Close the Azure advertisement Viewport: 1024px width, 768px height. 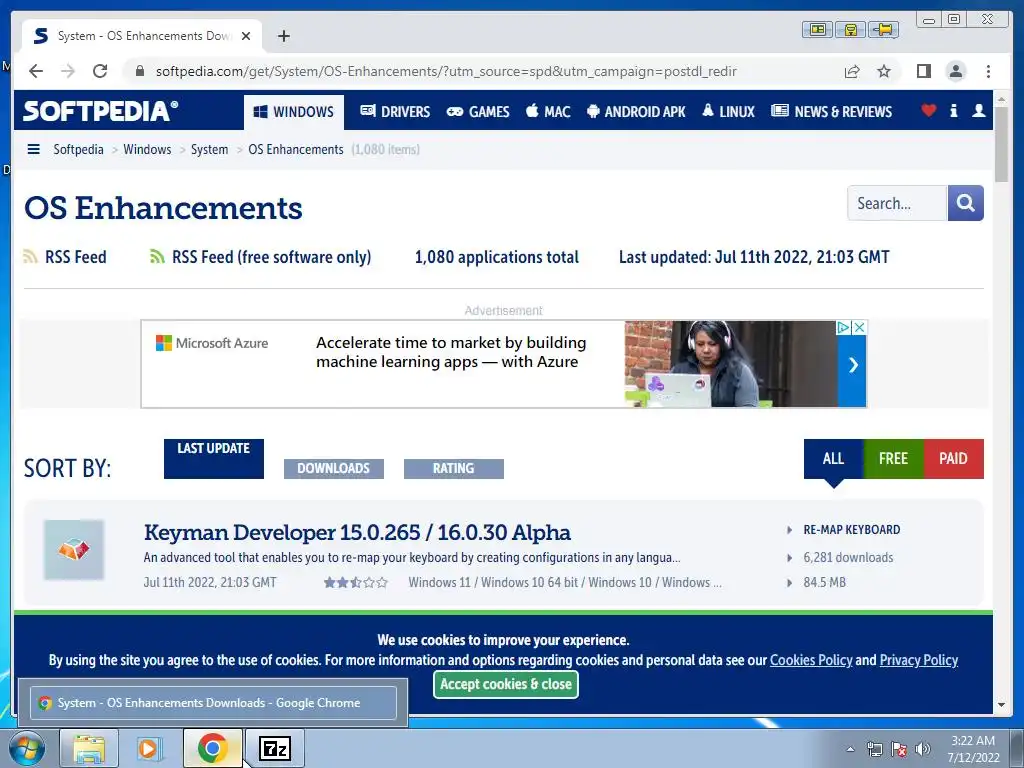pyautogui.click(x=859, y=328)
